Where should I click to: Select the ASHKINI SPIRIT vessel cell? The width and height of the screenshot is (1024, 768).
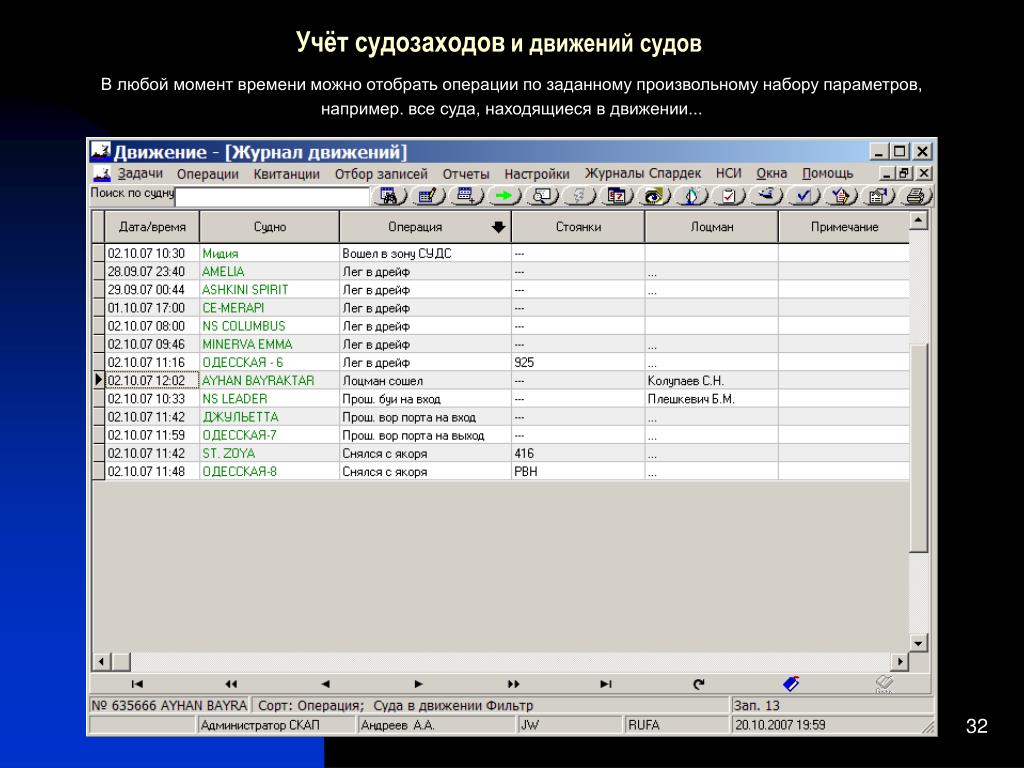coord(269,290)
